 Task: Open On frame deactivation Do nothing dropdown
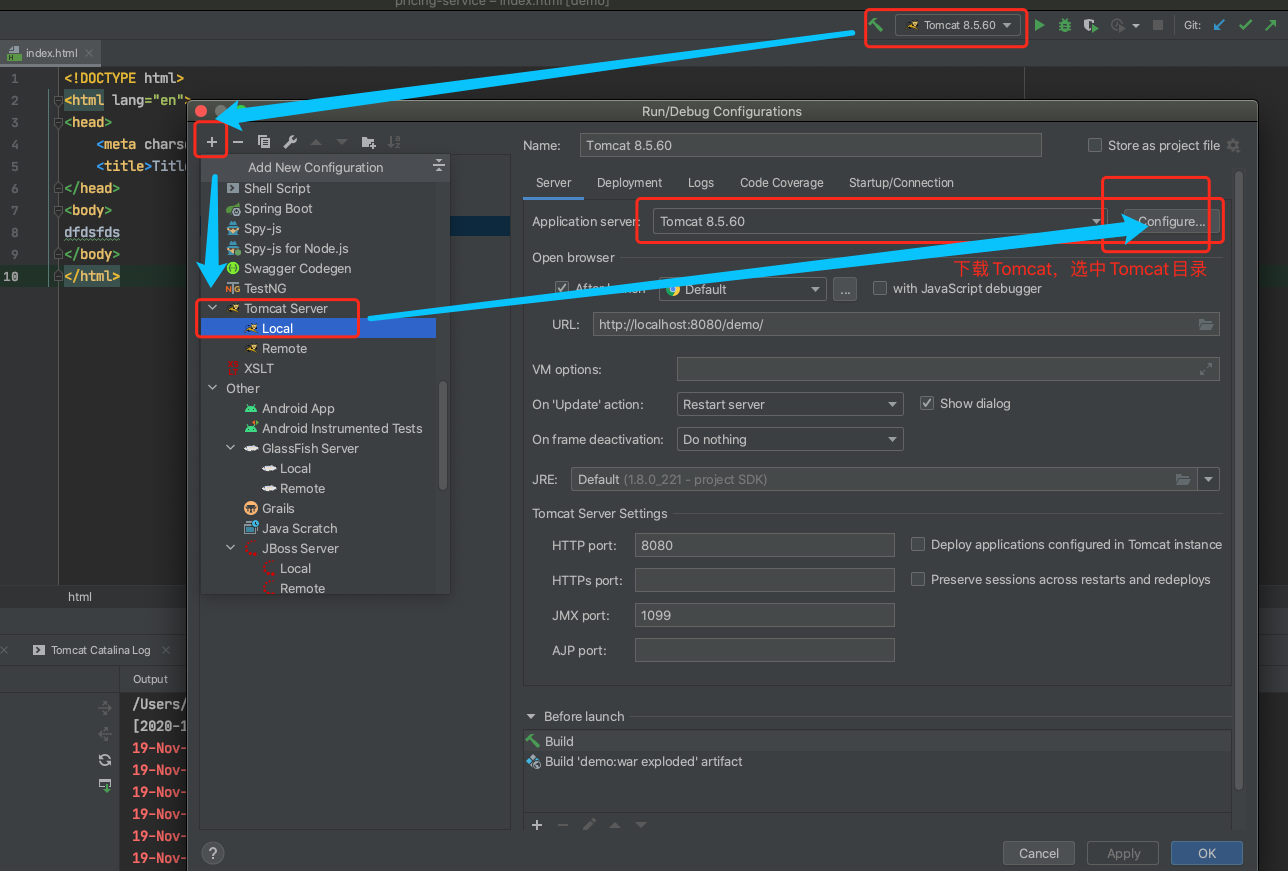pyautogui.click(x=790, y=439)
